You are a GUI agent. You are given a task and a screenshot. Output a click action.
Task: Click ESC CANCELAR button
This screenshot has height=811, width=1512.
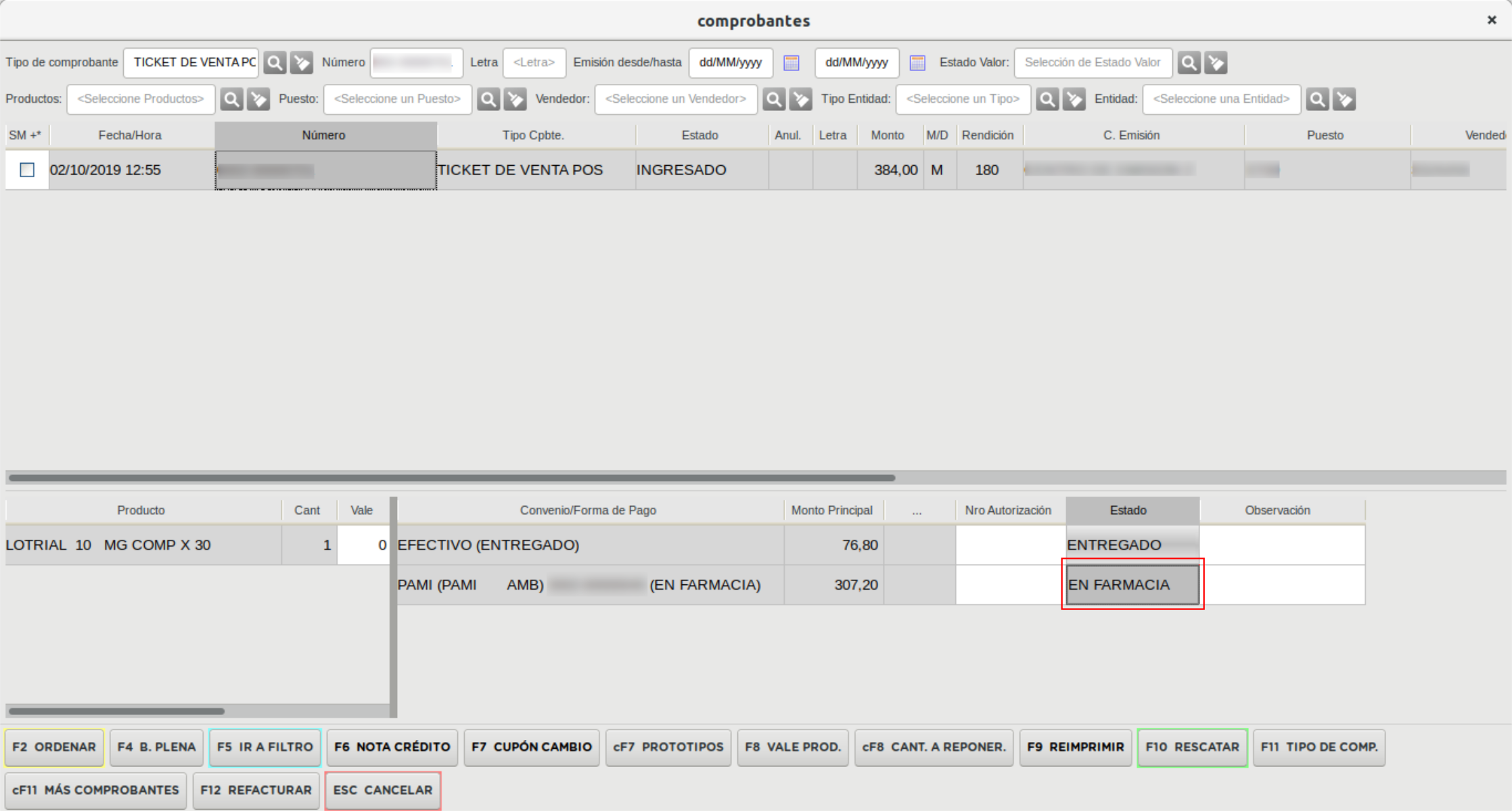pyautogui.click(x=383, y=791)
